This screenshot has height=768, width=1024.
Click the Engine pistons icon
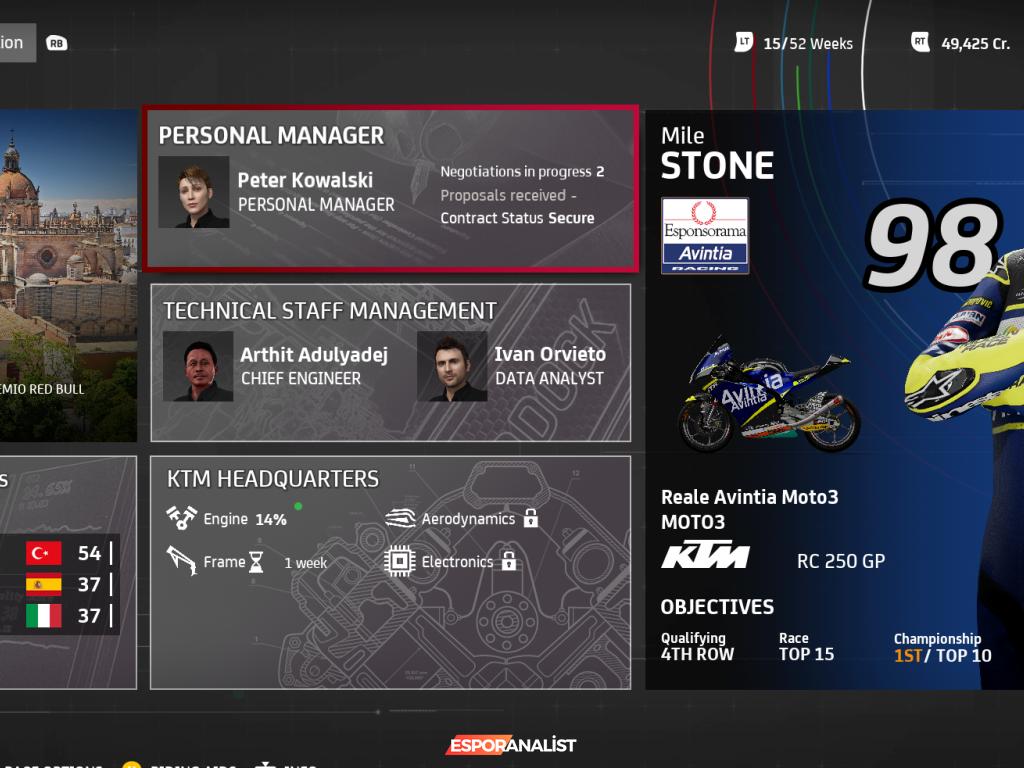181,518
